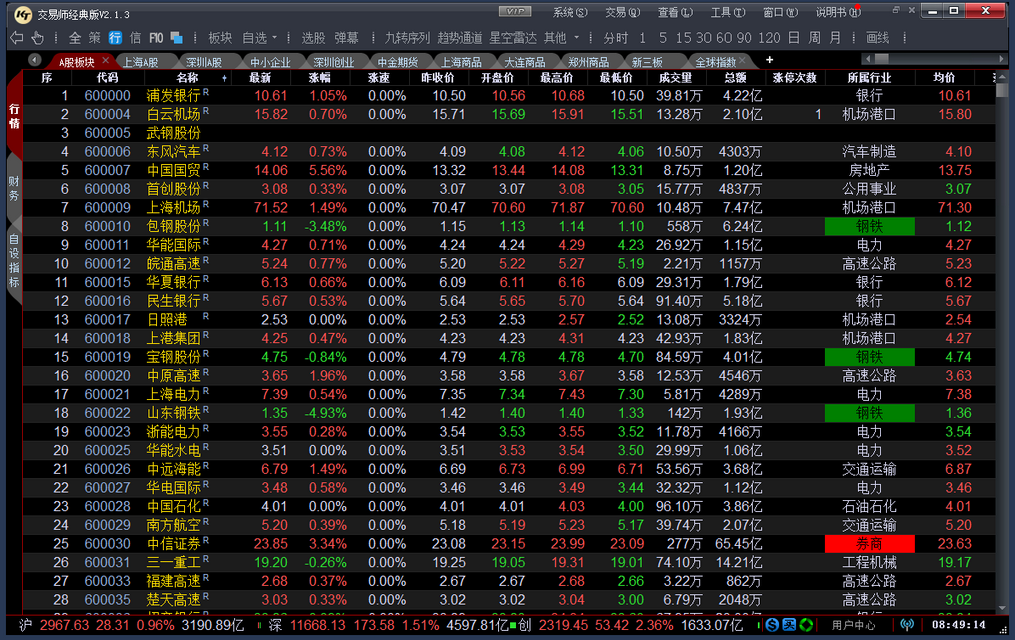Select the hand pointer tool icon
The height and width of the screenshot is (640, 1015).
pos(38,38)
